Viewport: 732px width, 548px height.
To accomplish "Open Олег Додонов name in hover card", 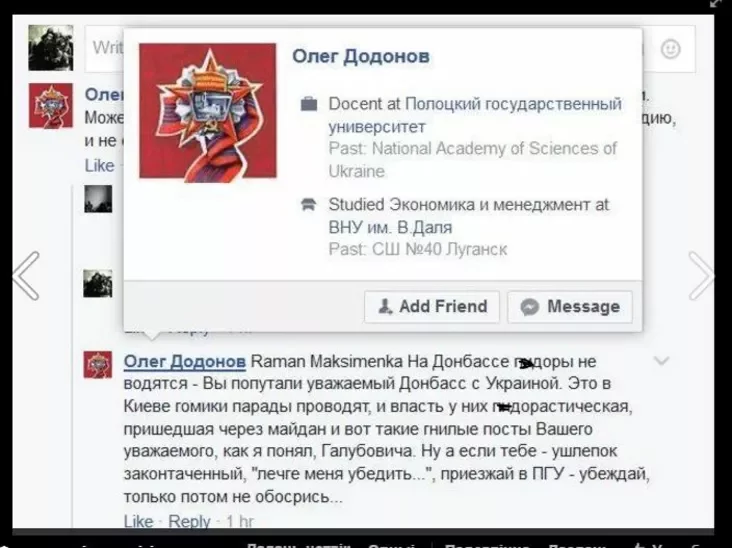I will (x=361, y=56).
